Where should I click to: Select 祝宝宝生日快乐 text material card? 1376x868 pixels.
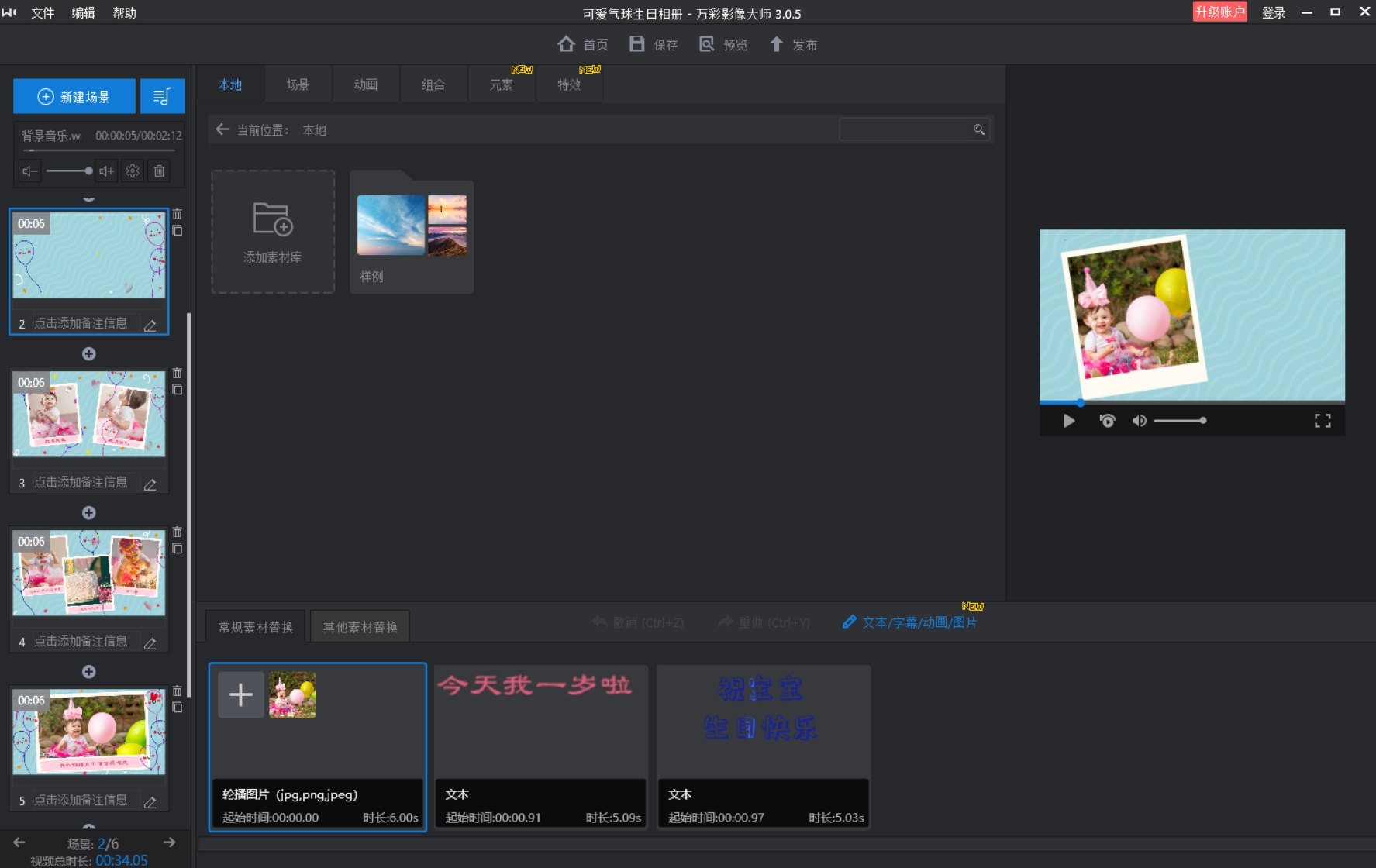pyautogui.click(x=764, y=747)
